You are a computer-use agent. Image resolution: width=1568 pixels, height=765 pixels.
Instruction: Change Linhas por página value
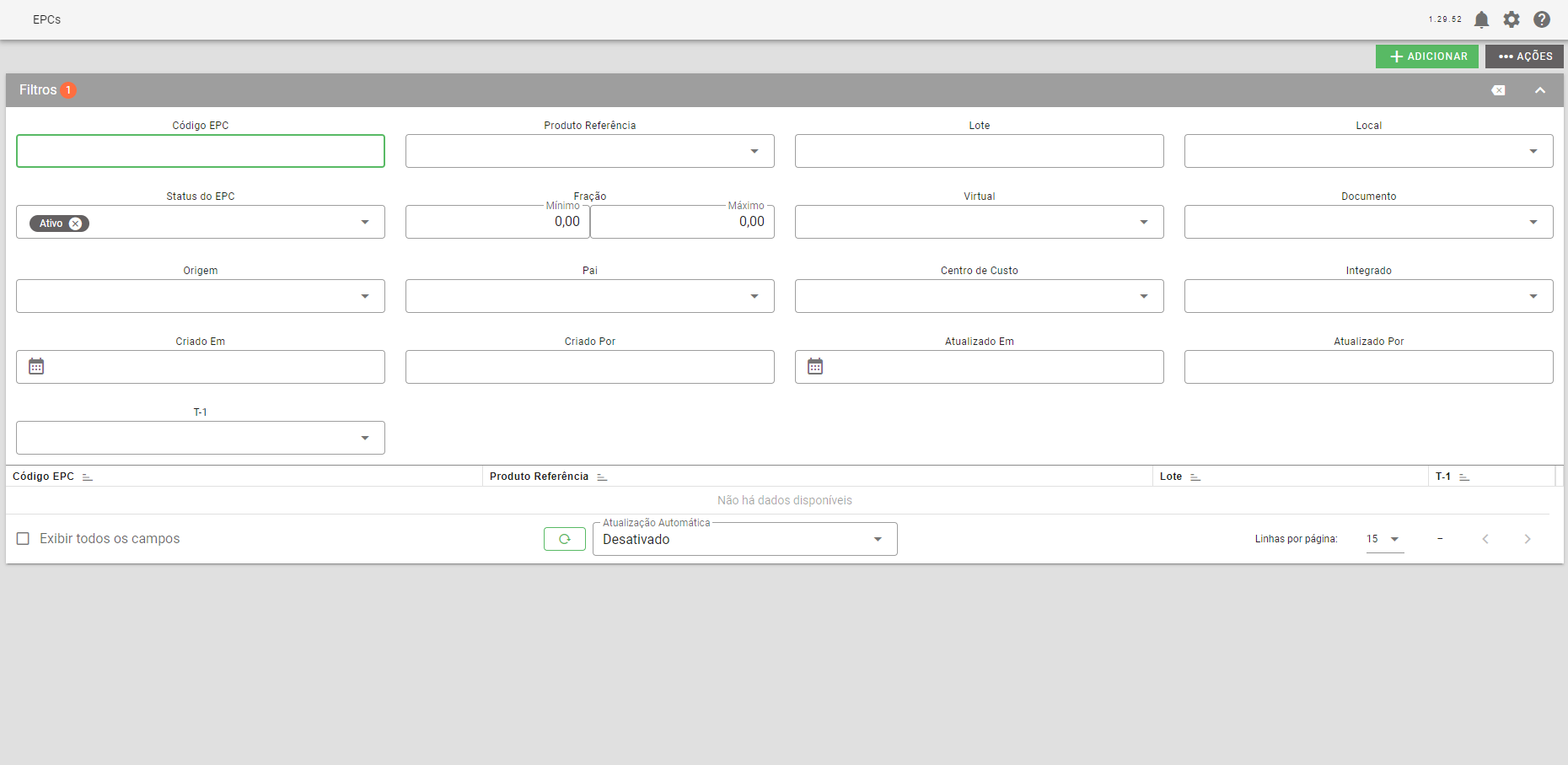click(1385, 539)
